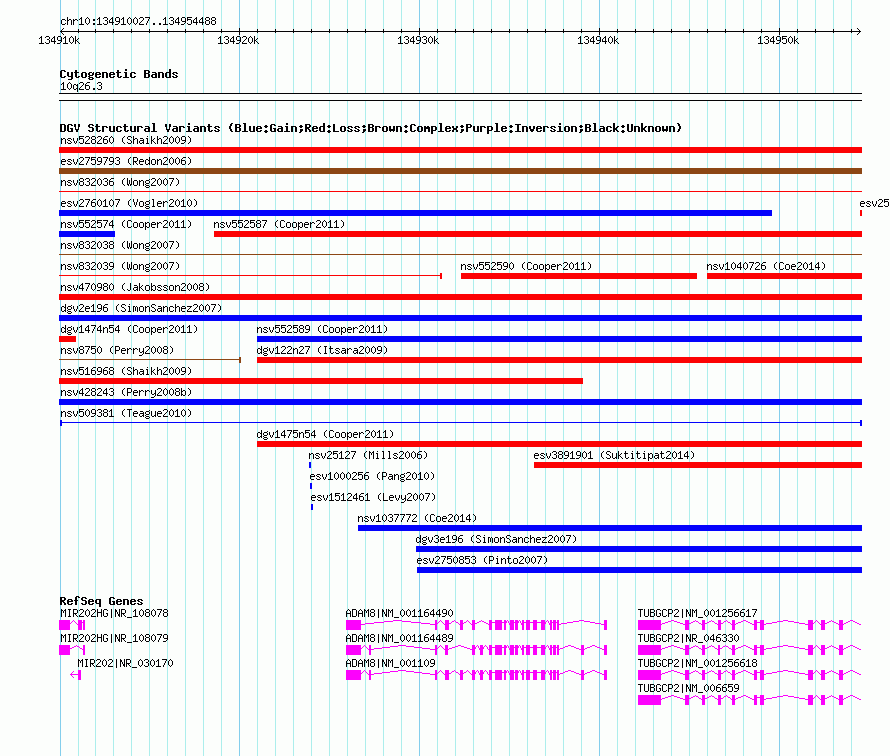Click the esv3891901 (Suktitipat2014) label
Viewport: 890px width, 756px height.
(614, 455)
